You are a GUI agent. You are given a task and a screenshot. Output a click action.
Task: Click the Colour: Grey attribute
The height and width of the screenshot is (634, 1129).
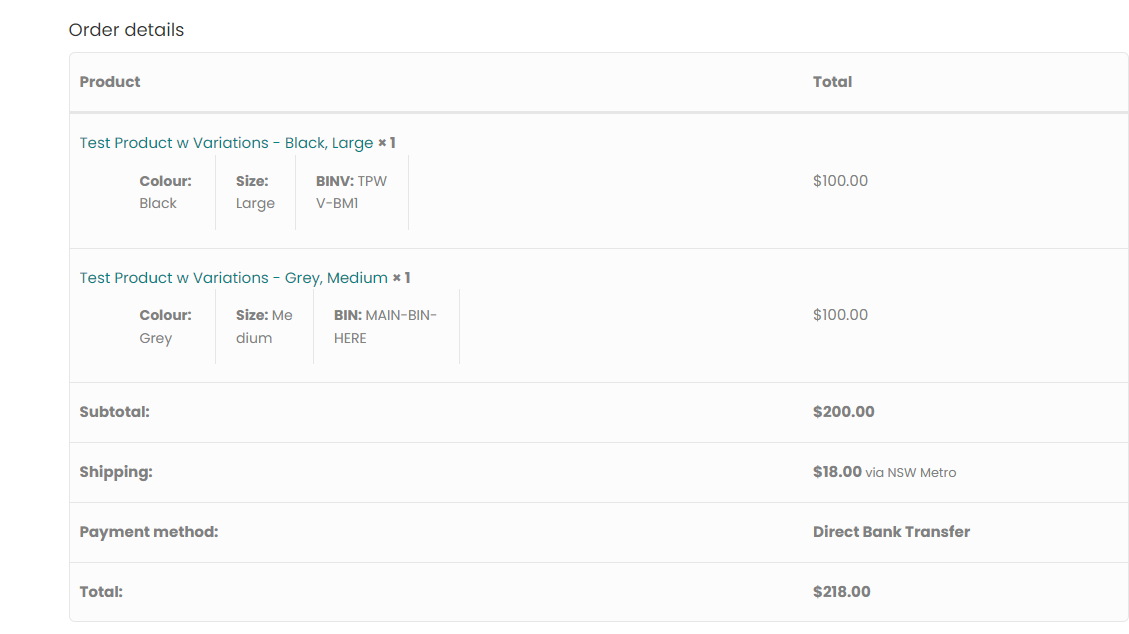click(165, 326)
